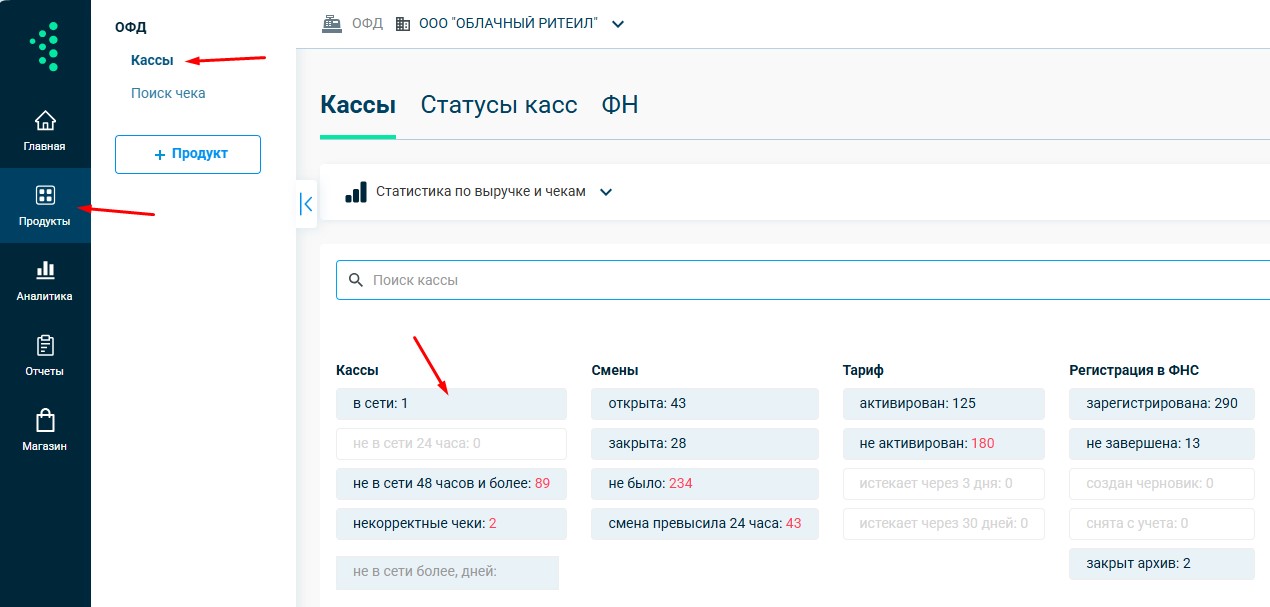The height and width of the screenshot is (607, 1270).
Task: Click the statistics bar chart icon
Action: click(356, 192)
